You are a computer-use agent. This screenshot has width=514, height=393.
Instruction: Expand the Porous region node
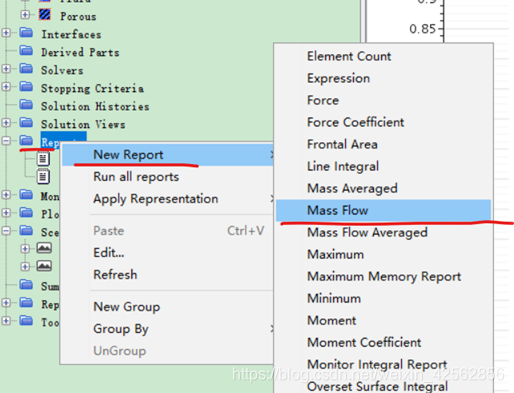click(25, 15)
